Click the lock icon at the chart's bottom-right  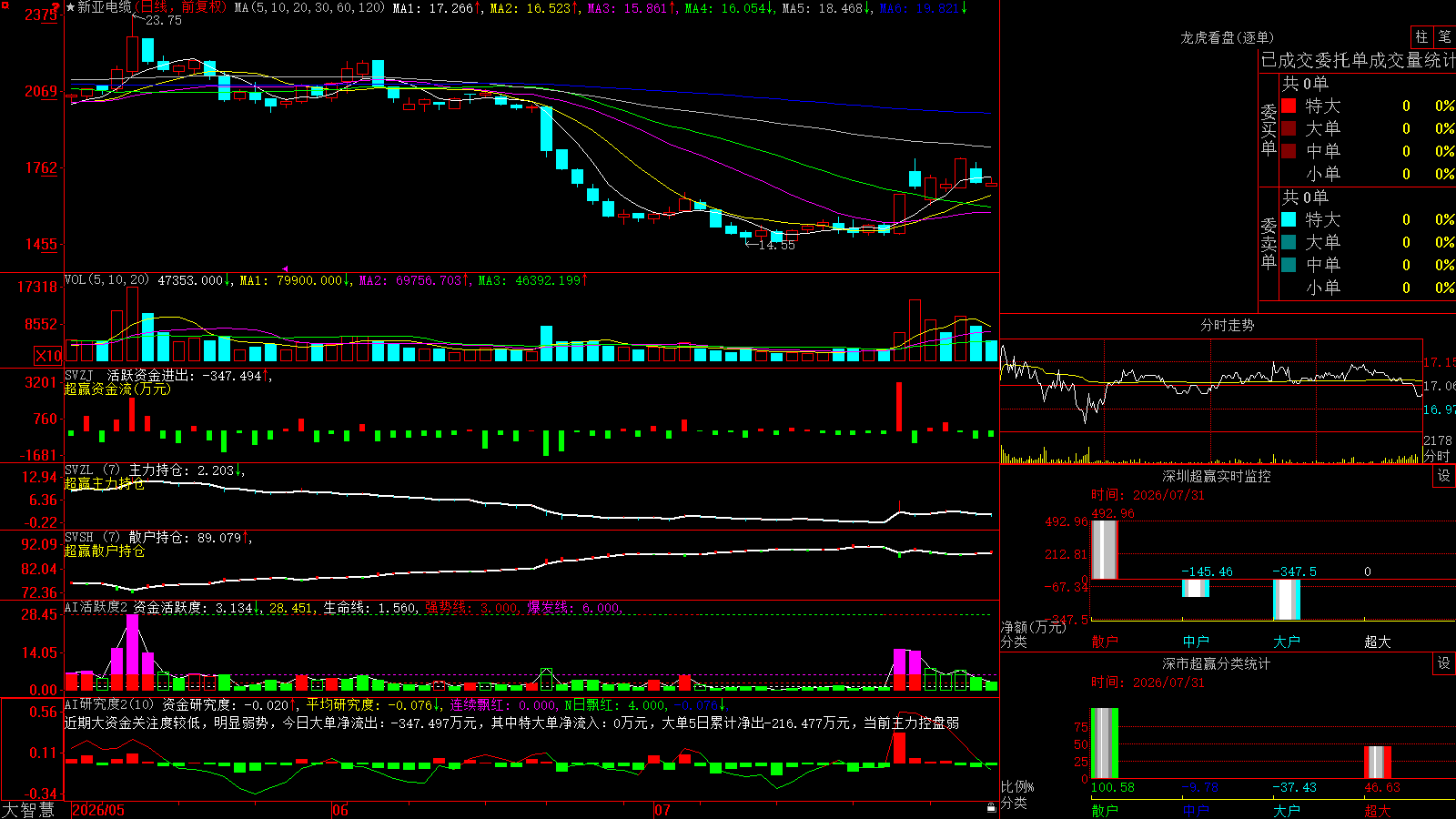pos(991,807)
